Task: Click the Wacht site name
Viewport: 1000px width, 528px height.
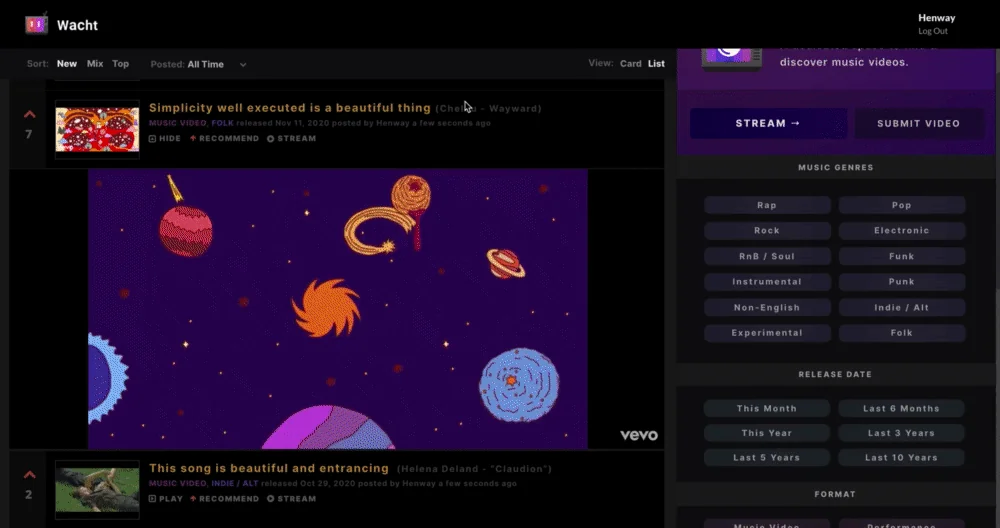Action: pos(77,25)
